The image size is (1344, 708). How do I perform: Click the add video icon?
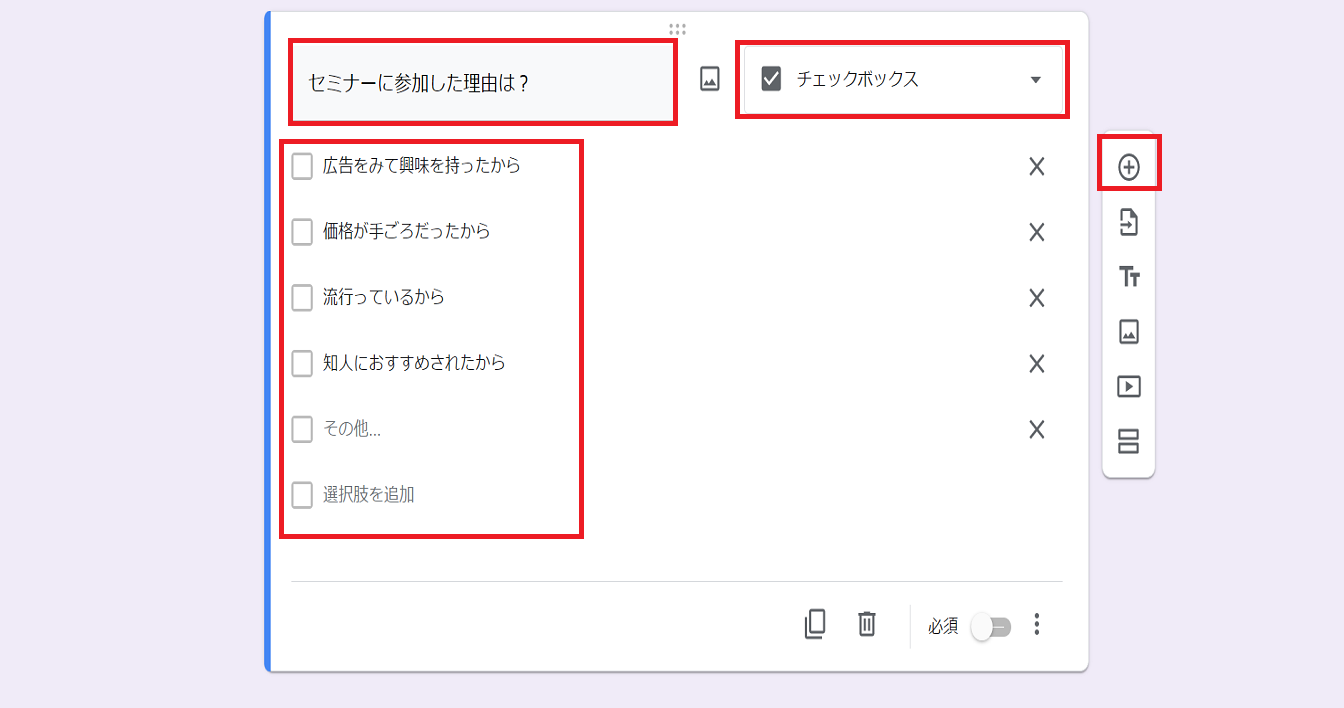pyautogui.click(x=1128, y=386)
